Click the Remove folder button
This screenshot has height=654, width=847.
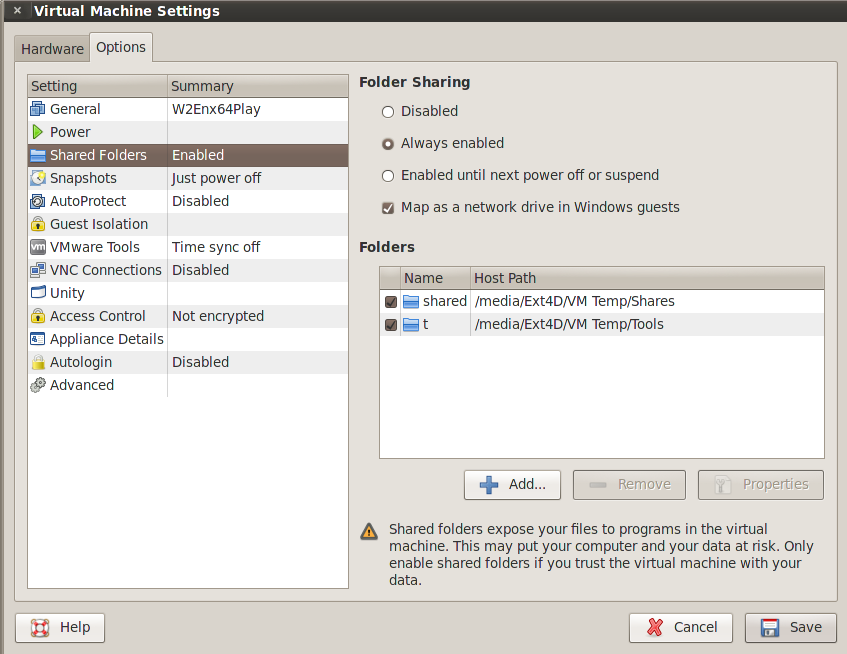[x=629, y=484]
